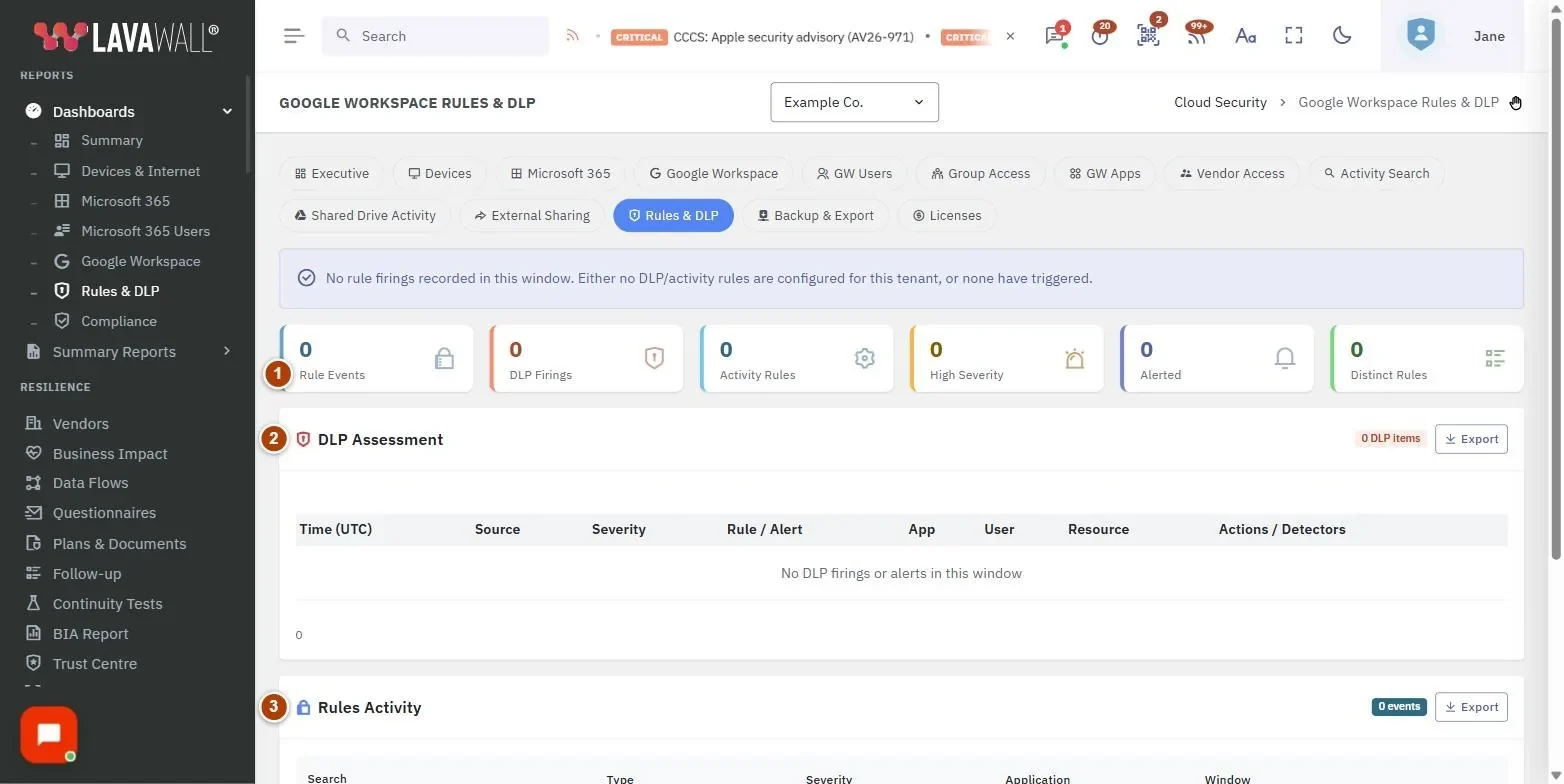Click the Cloud Security breadcrumb link
Screen dimensions: 1564x784
pos(1220,102)
